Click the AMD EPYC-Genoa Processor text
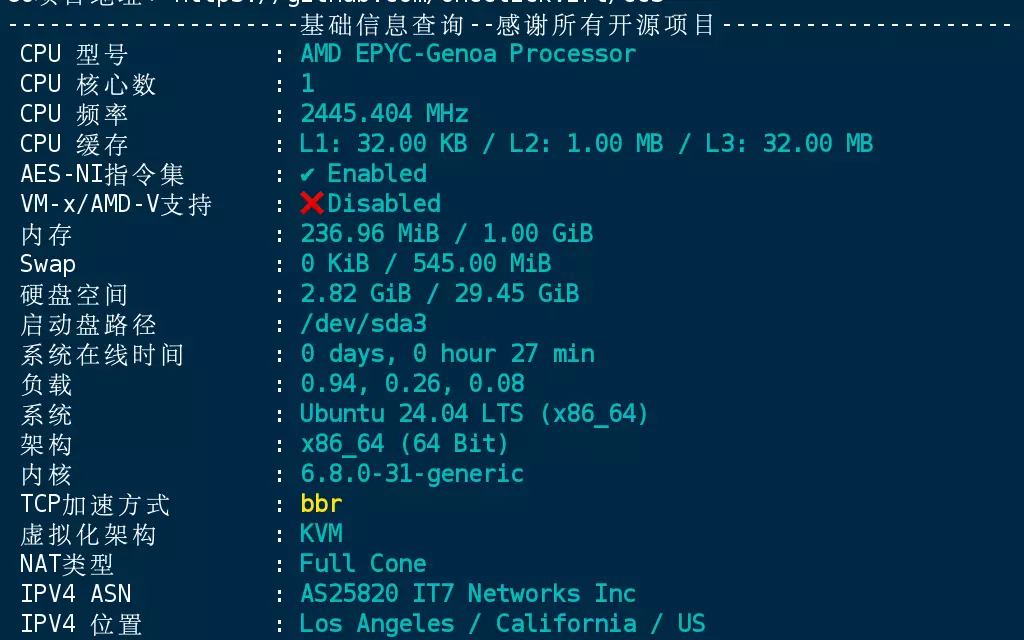Viewport: 1024px width, 640px height. coord(467,54)
